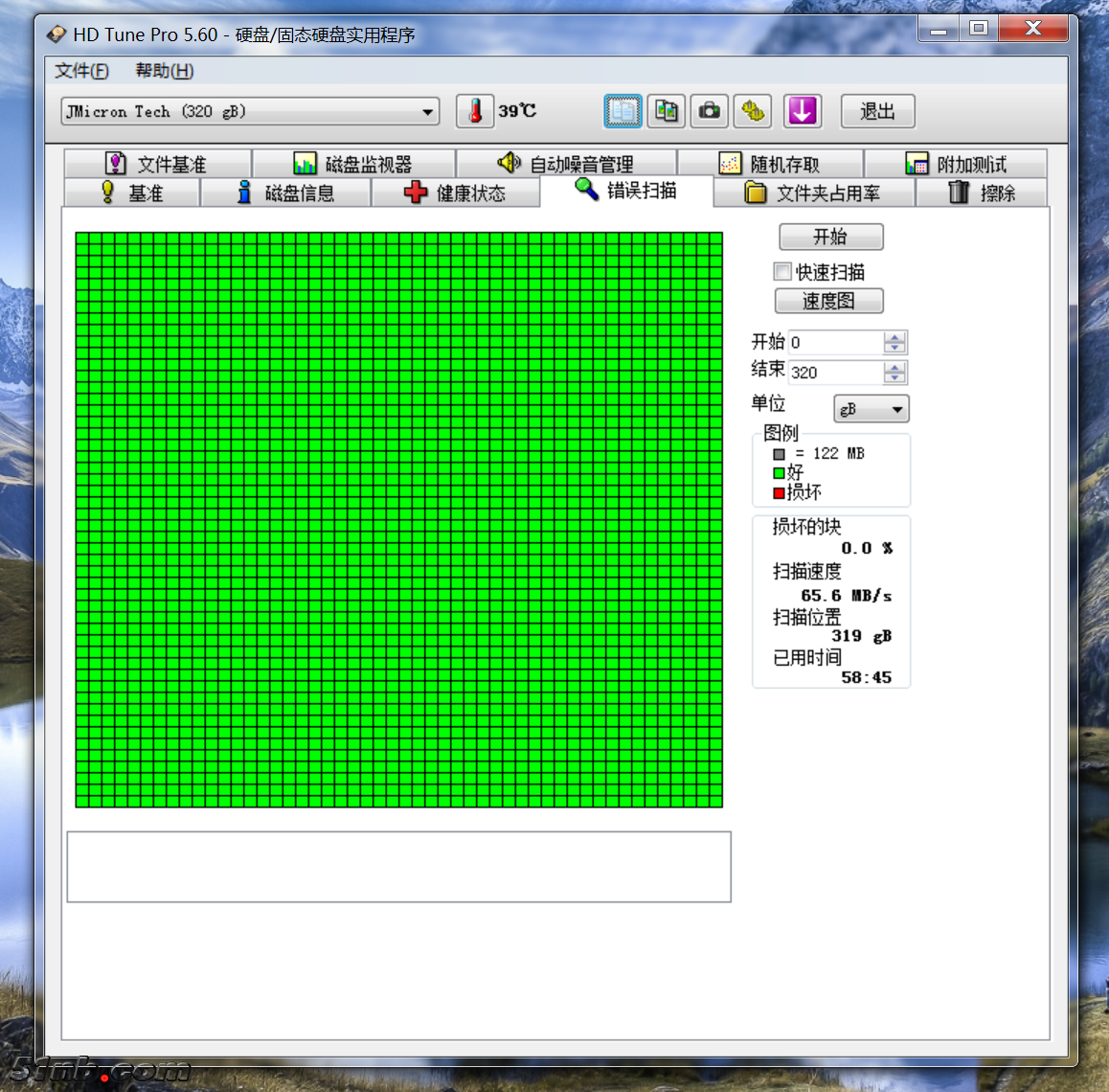Open the 磁盘监视器 tab
This screenshot has height=1092, width=1109.
point(352,164)
